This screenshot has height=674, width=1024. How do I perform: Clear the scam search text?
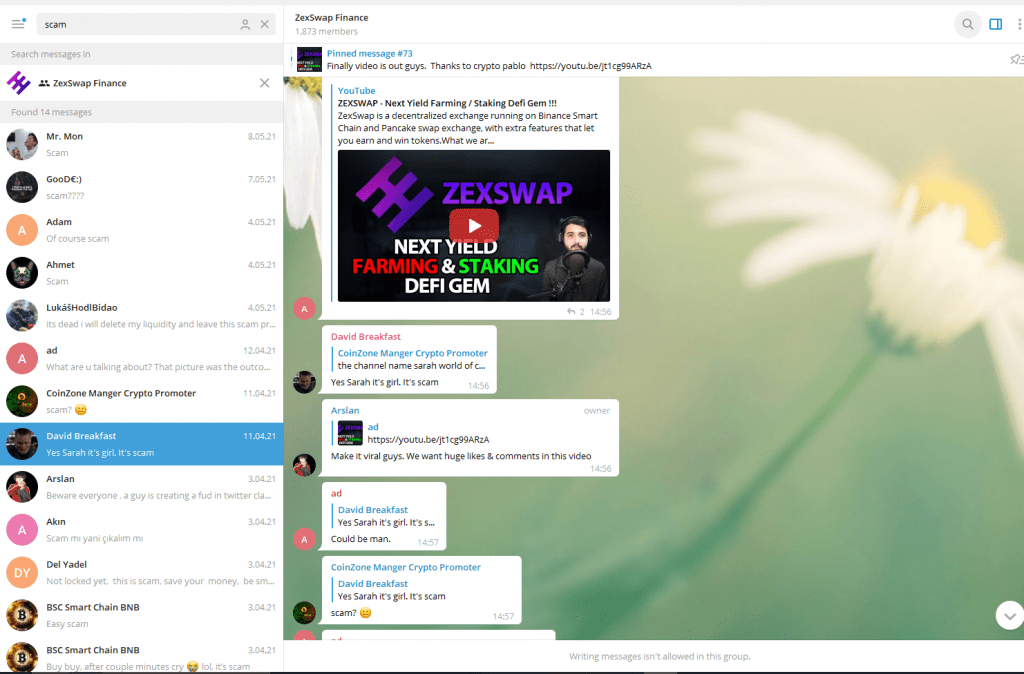pos(264,24)
